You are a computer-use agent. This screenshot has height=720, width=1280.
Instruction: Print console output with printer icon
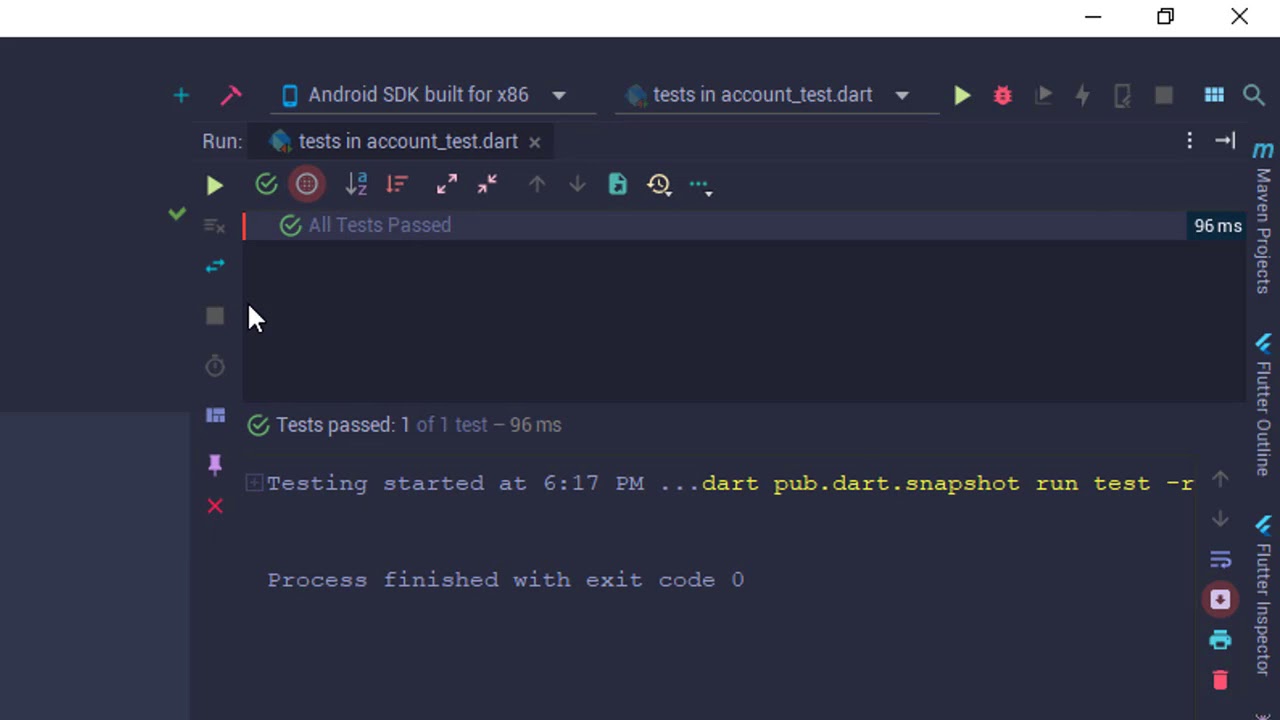click(x=1220, y=640)
